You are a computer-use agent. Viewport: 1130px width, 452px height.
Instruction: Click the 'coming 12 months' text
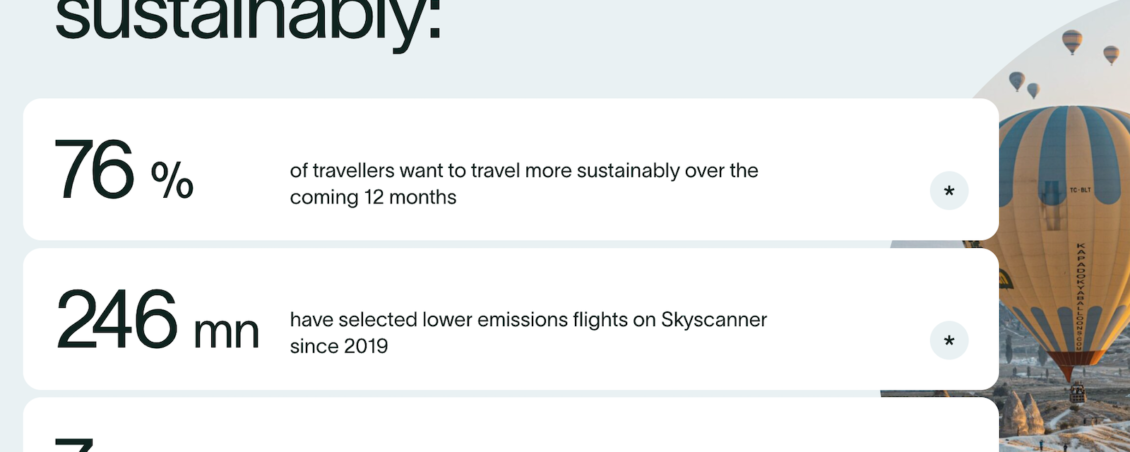pos(373,198)
